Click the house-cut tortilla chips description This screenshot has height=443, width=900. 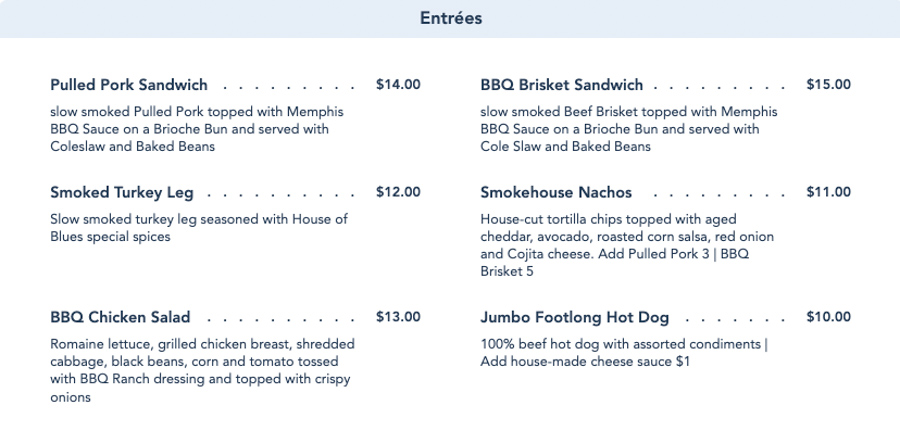[x=627, y=245]
